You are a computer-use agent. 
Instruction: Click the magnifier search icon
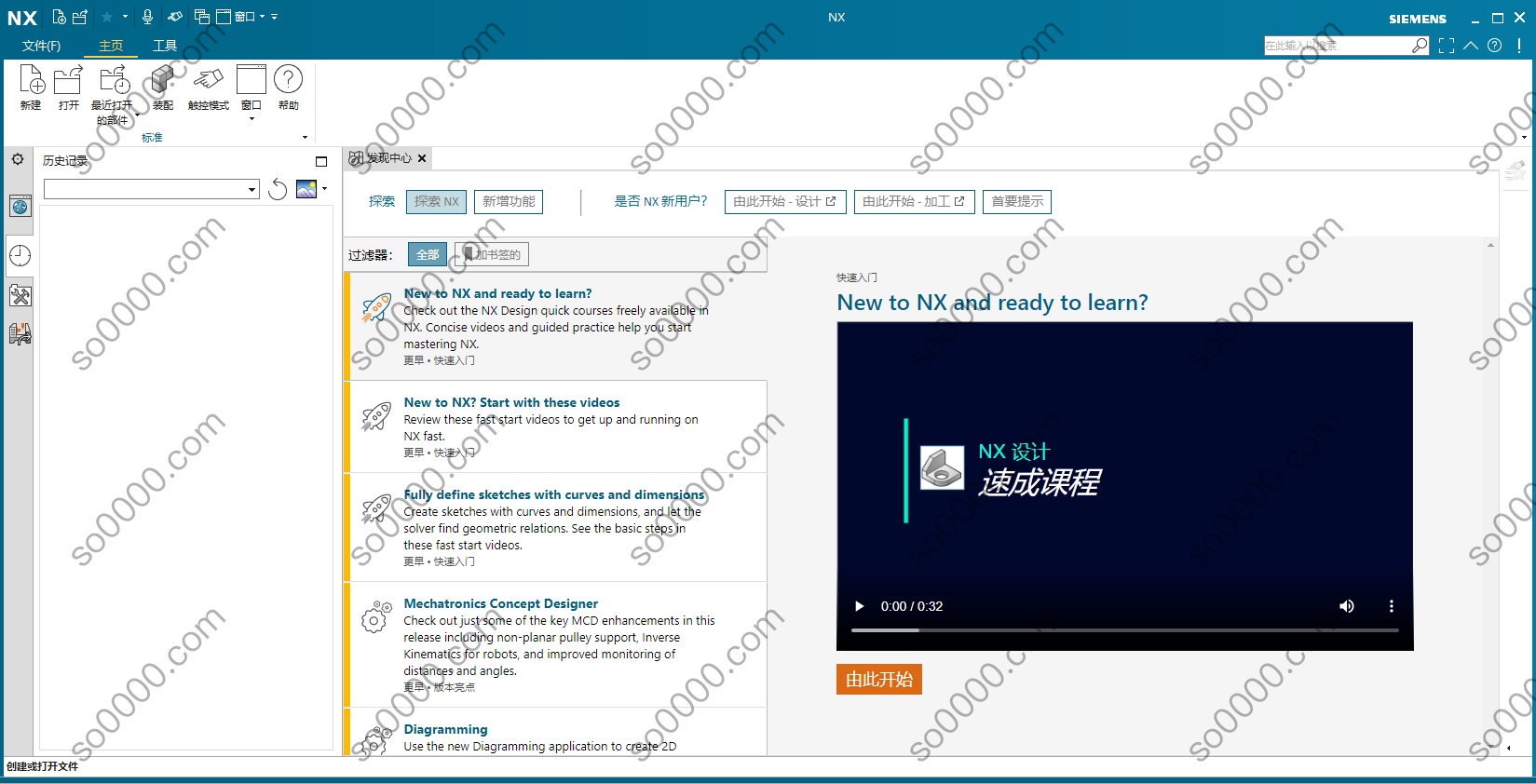pyautogui.click(x=1420, y=46)
